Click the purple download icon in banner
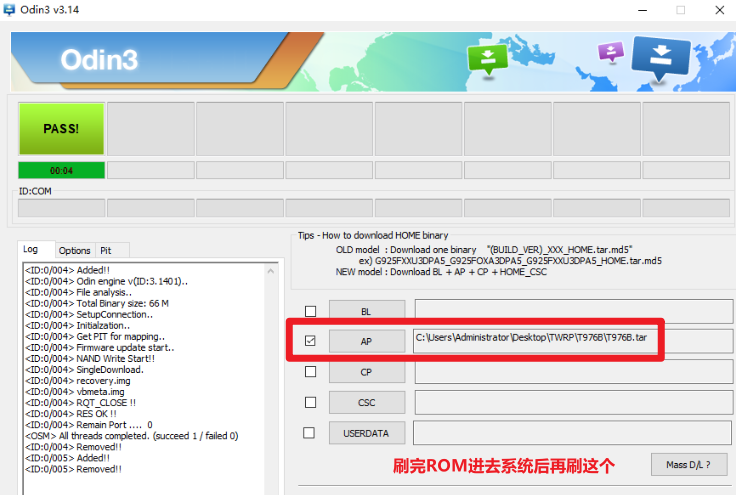736x495 pixels. click(611, 52)
